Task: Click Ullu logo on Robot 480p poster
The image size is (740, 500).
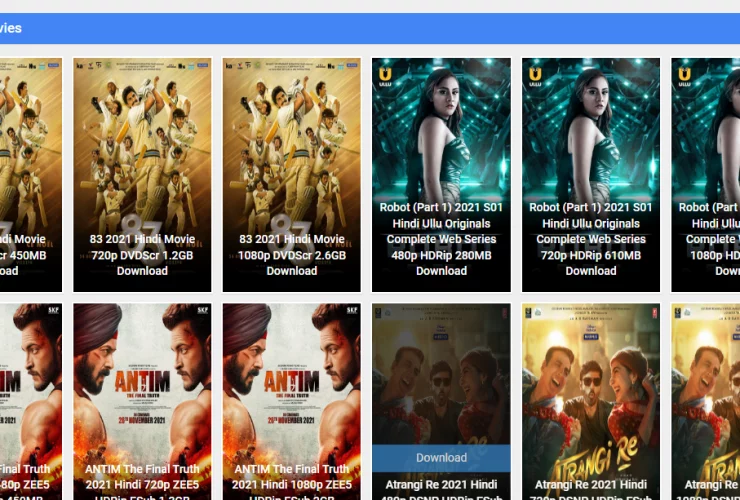Action: tap(384, 76)
